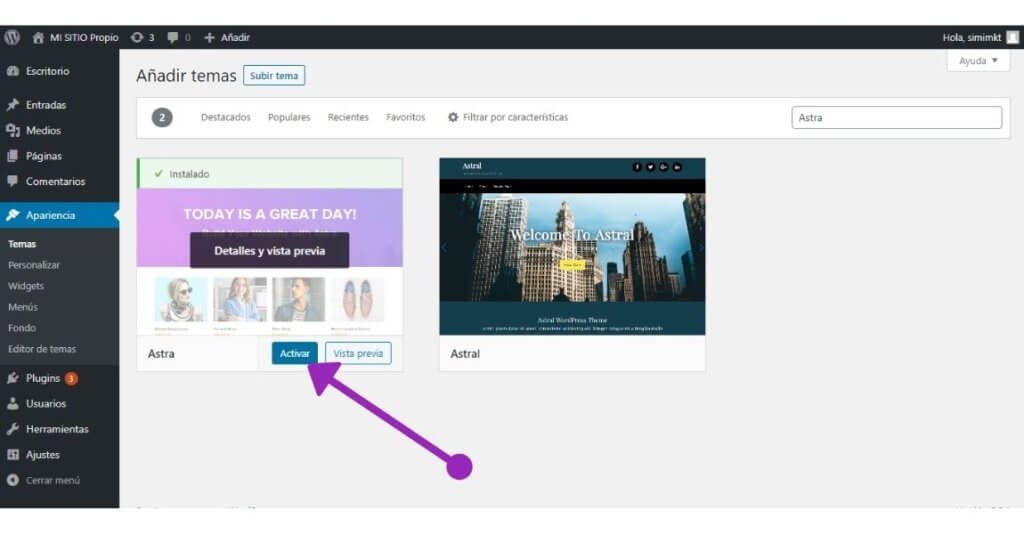Switch to Recientes tab

pos(348,118)
